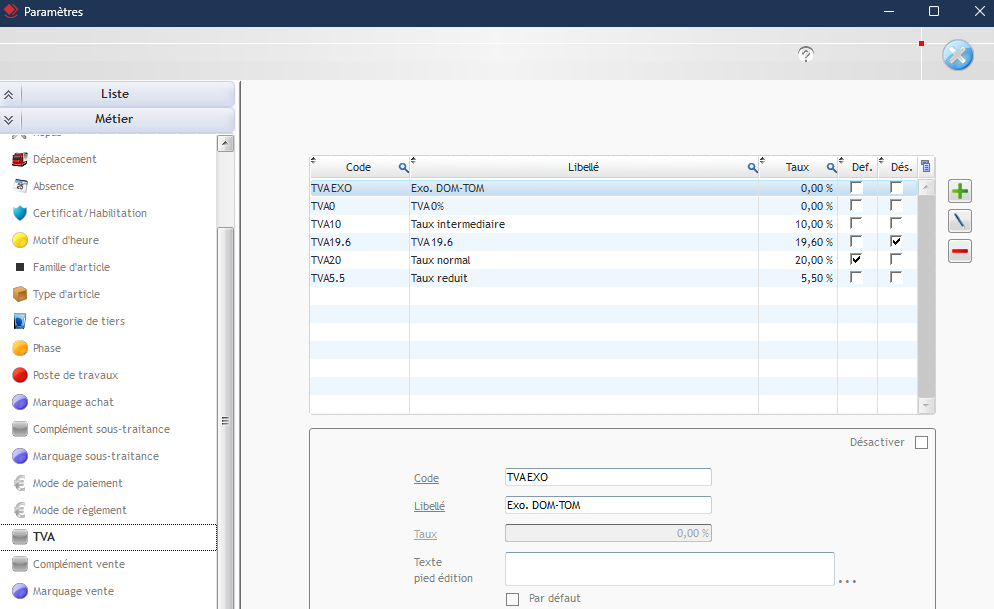Click the Code field label link

point(426,478)
